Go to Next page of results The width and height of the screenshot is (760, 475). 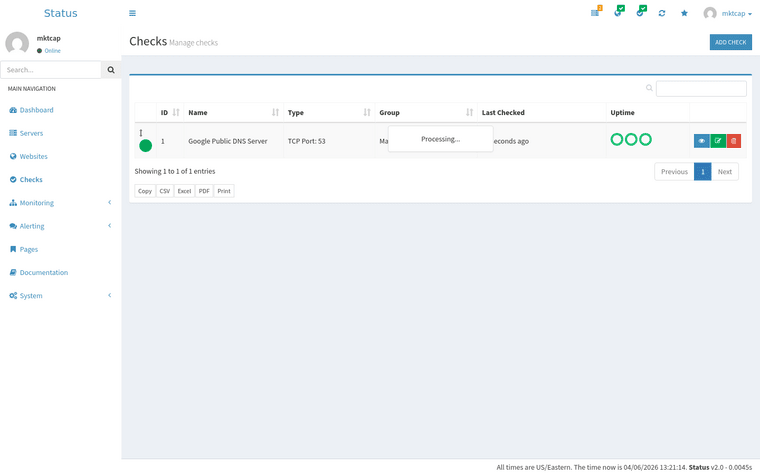725,172
